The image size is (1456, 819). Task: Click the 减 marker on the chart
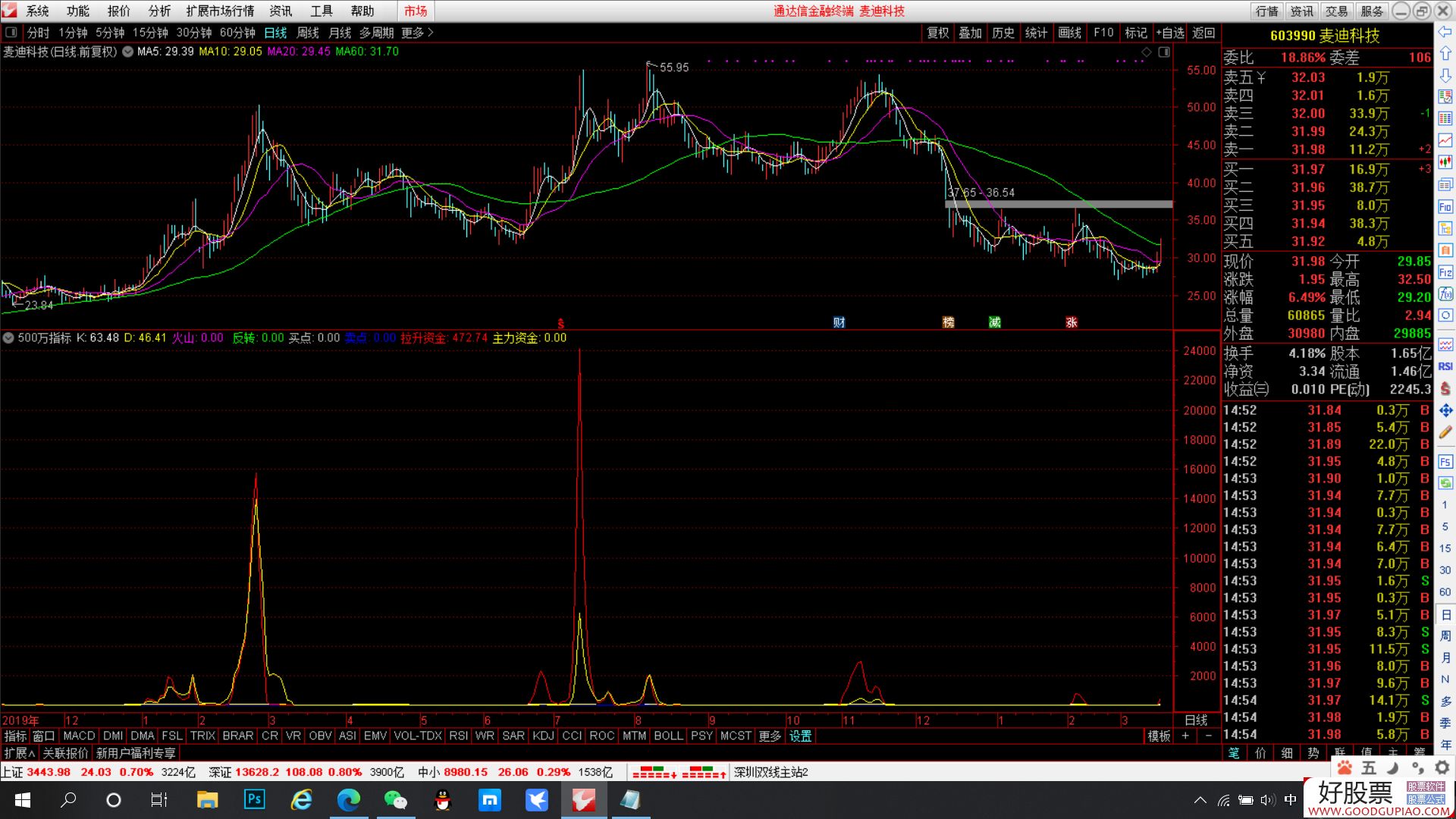(995, 322)
